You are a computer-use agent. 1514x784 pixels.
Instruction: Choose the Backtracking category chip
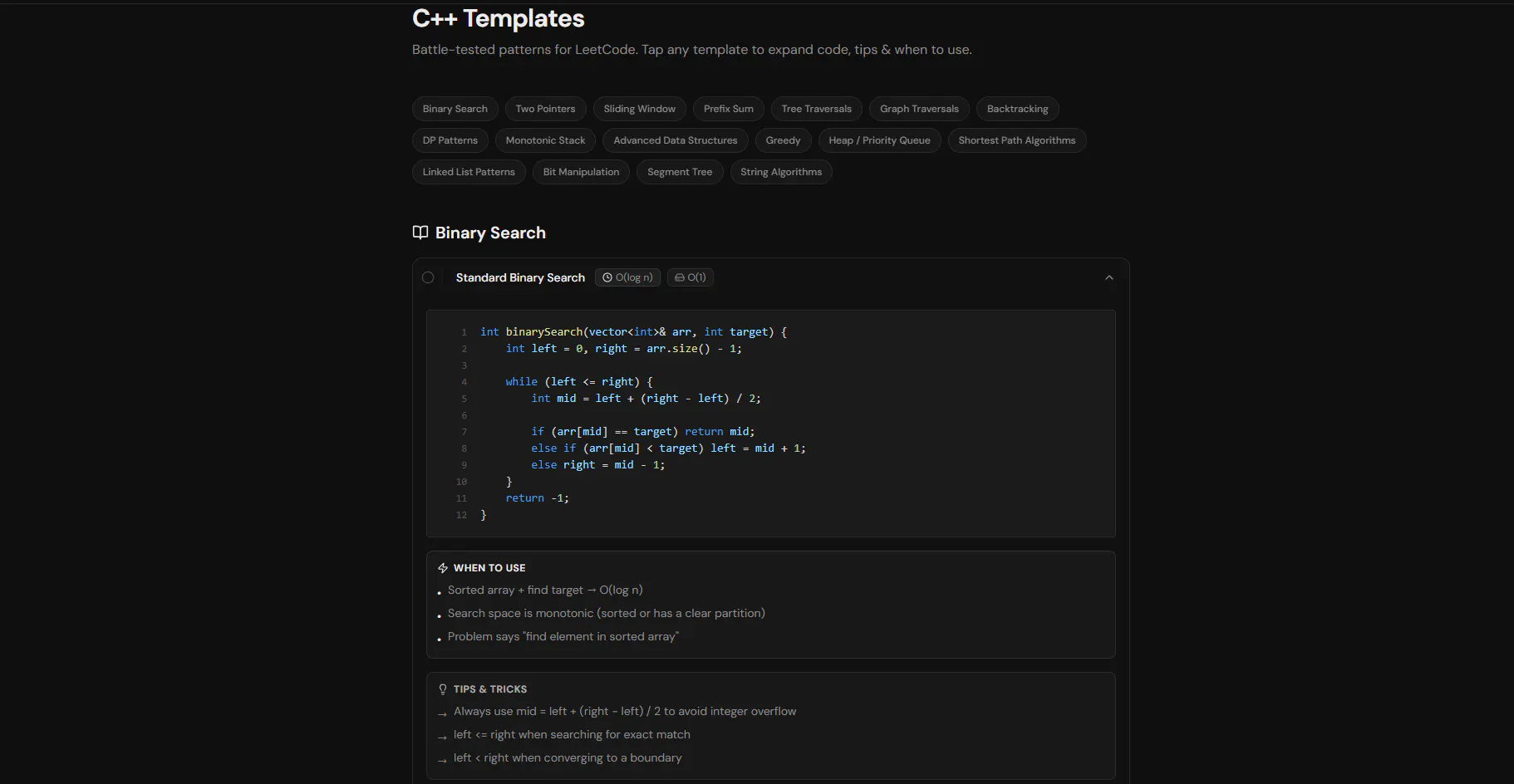pos(1018,109)
